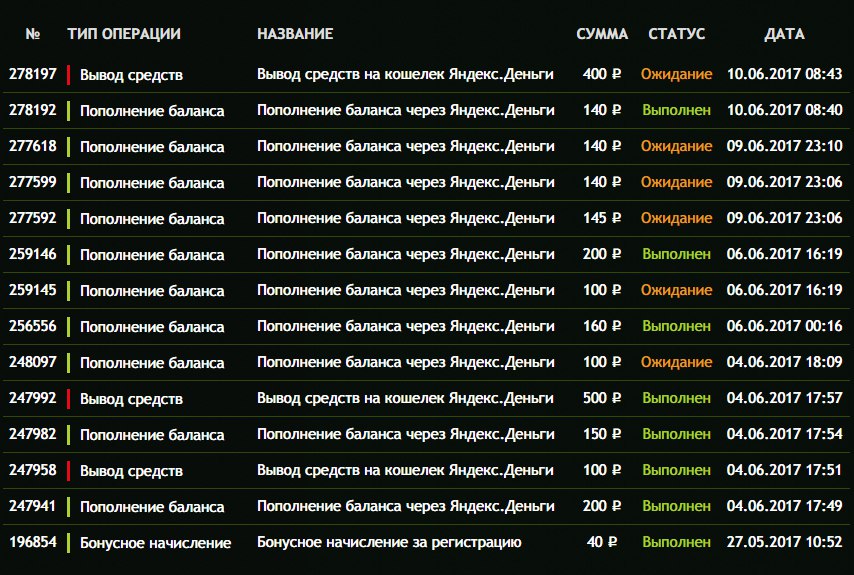Click the ТИП ОПЕРАЦИИ column header
The width and height of the screenshot is (854, 575).
[124, 34]
